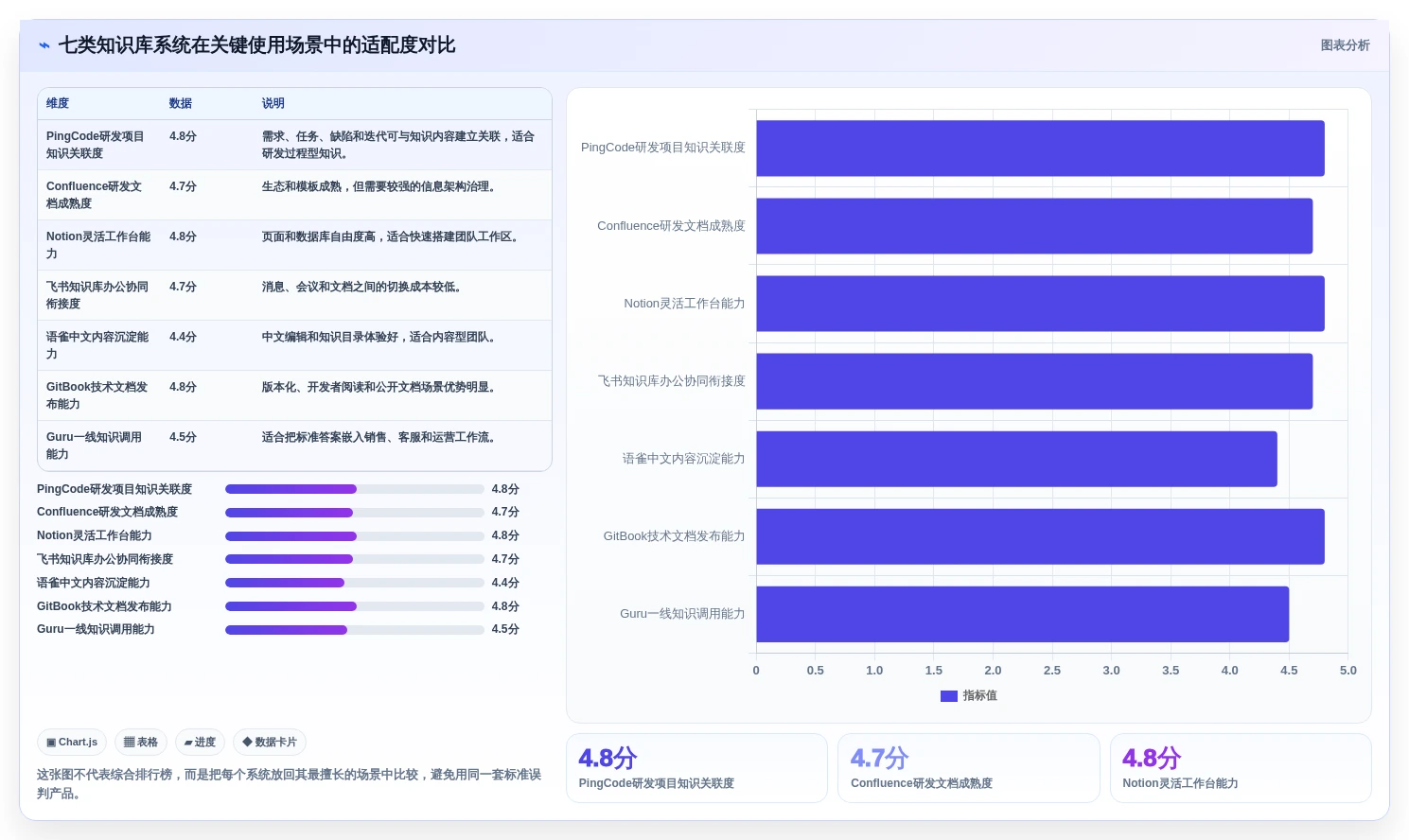The height and width of the screenshot is (840, 1409).
Task: Click the footnote beginning 这张图不代表综合排行榜
Action: (290, 783)
